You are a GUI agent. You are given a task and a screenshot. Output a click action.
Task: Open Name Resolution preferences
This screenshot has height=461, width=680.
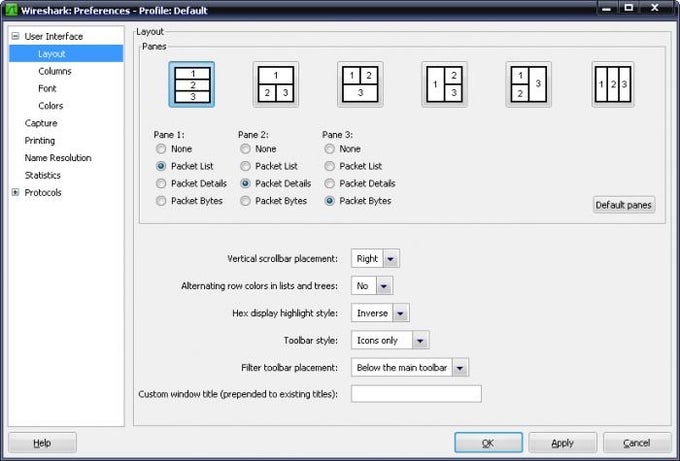point(58,158)
